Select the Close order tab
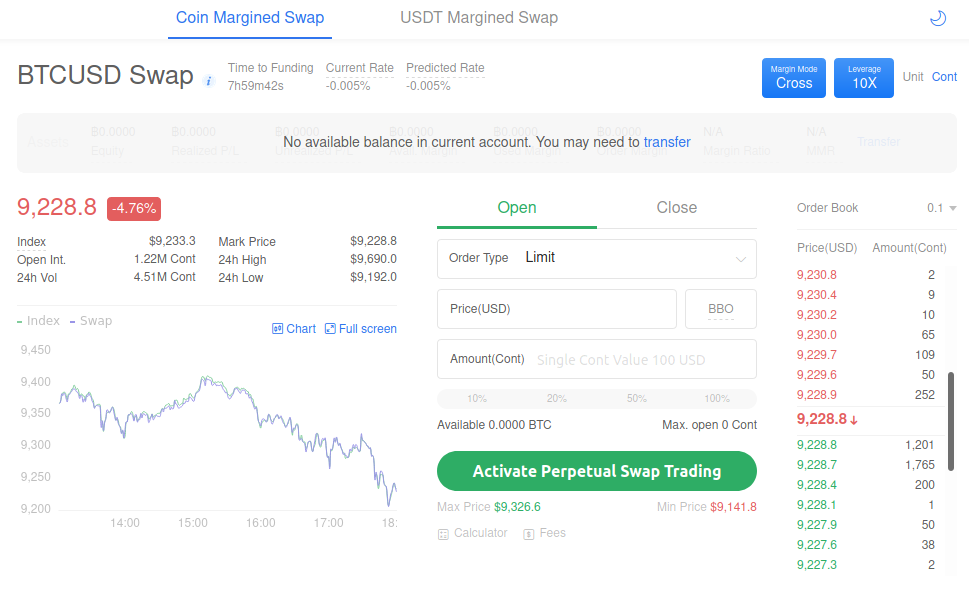The width and height of the screenshot is (969, 589). 677,208
